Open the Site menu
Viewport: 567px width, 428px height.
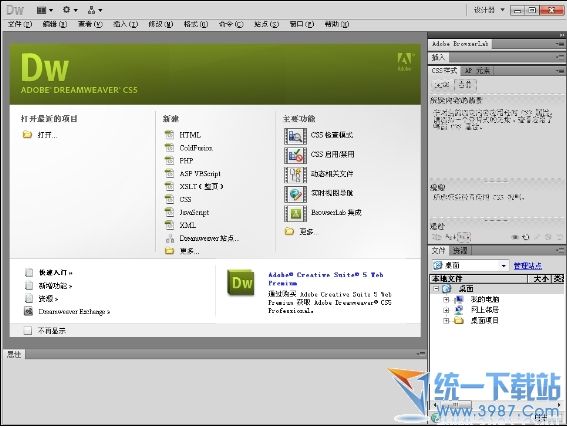[267, 24]
